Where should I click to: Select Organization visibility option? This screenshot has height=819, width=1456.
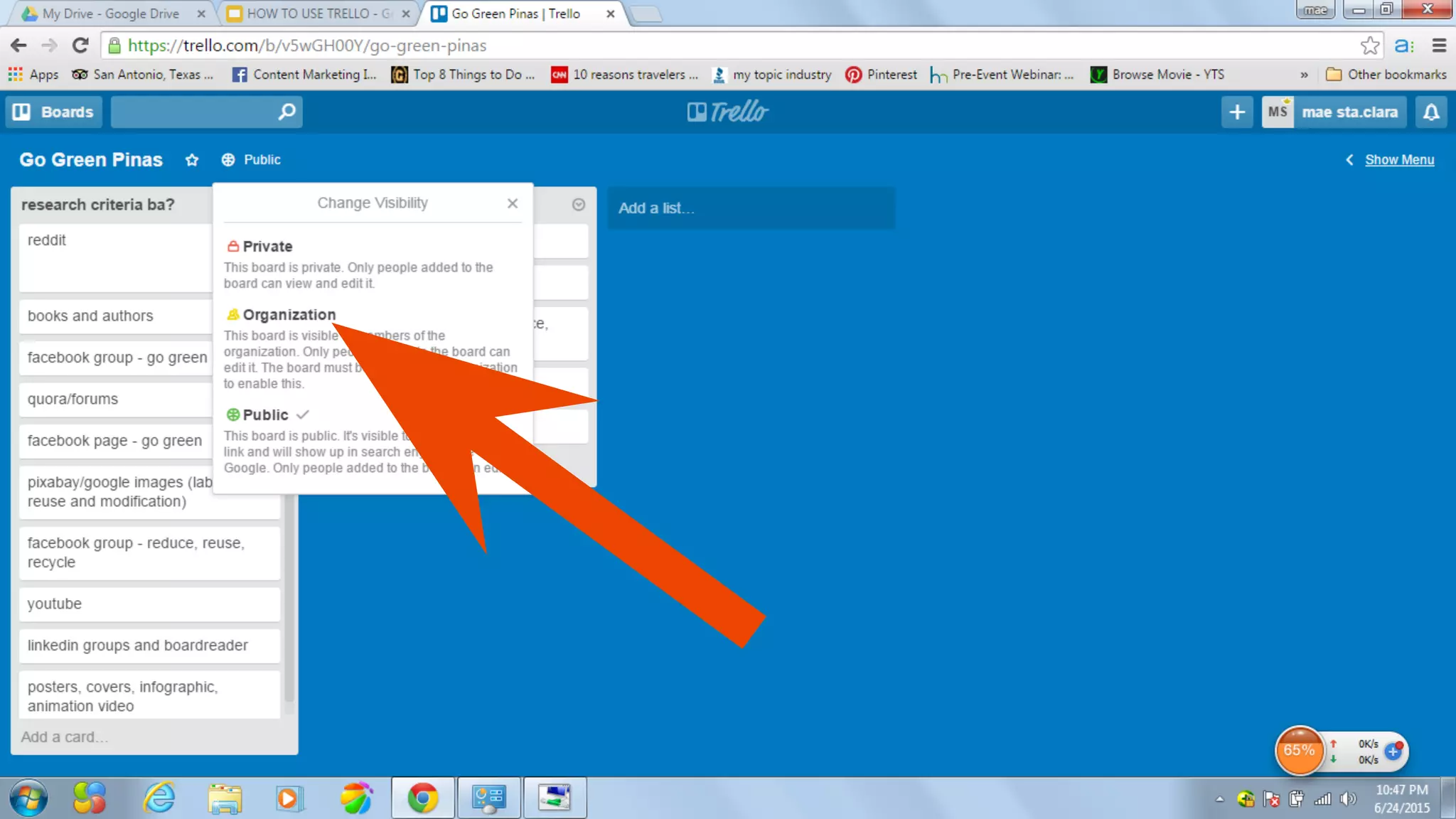tap(289, 315)
